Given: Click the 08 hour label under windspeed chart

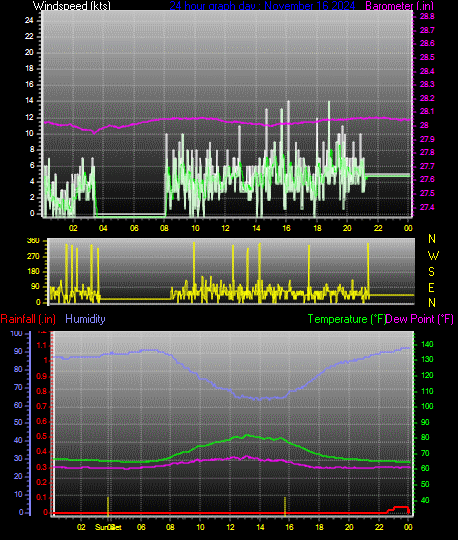Looking at the screenshot, I should (x=164, y=228).
